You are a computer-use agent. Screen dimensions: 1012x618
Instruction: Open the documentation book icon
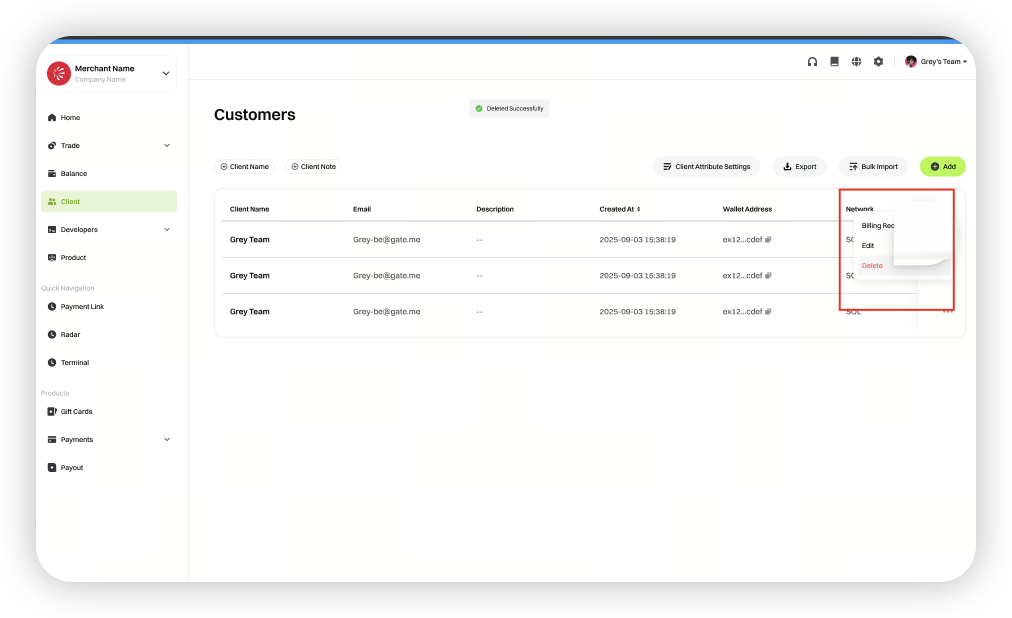(x=834, y=62)
